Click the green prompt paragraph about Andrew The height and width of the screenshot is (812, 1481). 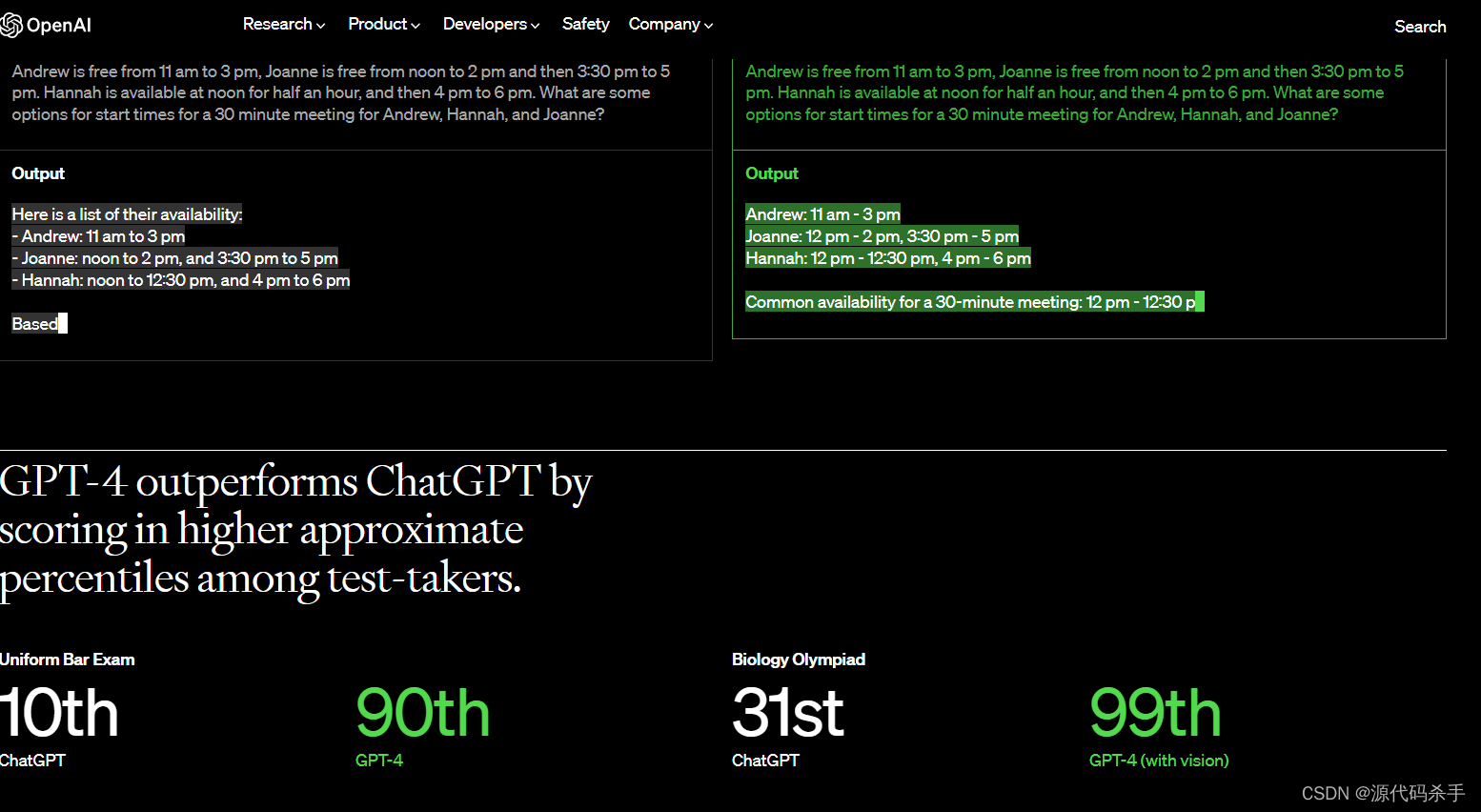[x=1075, y=92]
